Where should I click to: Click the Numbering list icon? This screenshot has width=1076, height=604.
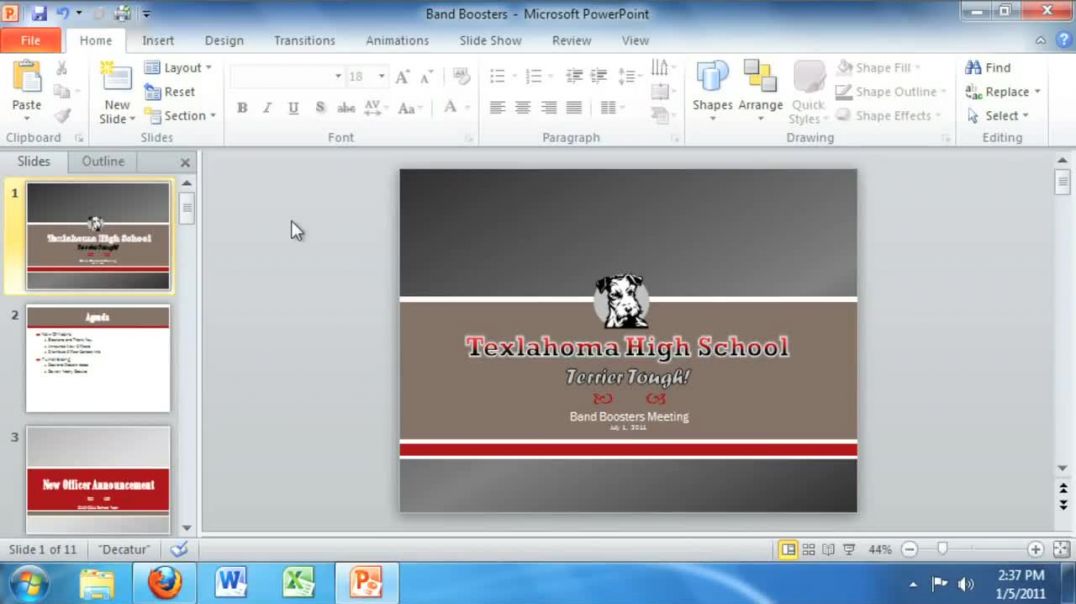tap(534, 76)
